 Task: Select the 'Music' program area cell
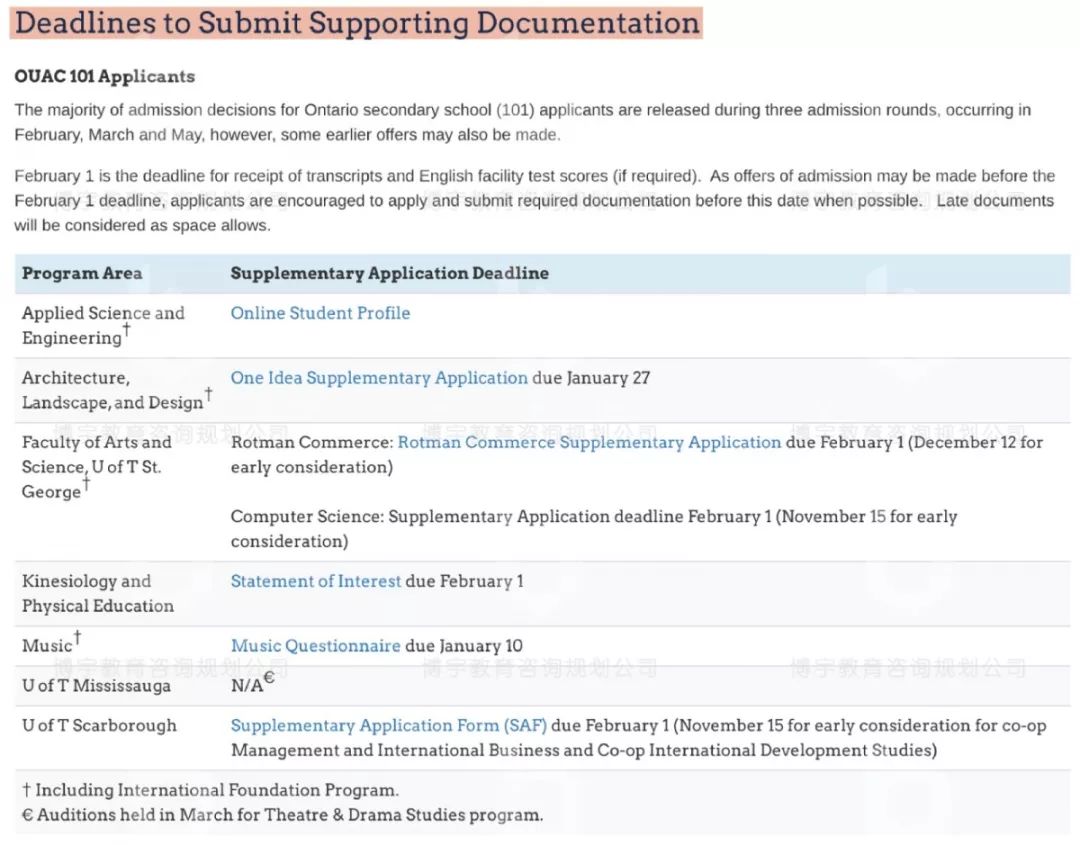pos(52,645)
